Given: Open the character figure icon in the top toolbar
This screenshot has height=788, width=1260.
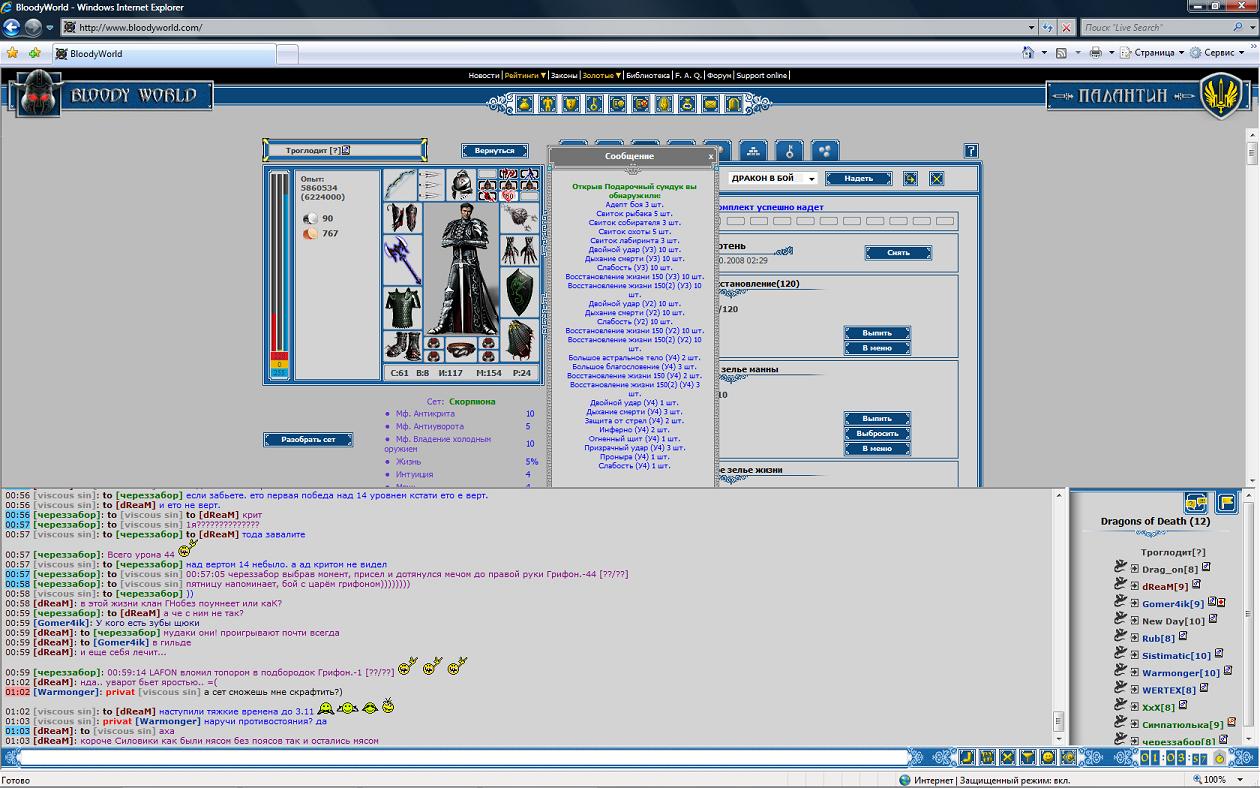Looking at the screenshot, I should (x=548, y=103).
